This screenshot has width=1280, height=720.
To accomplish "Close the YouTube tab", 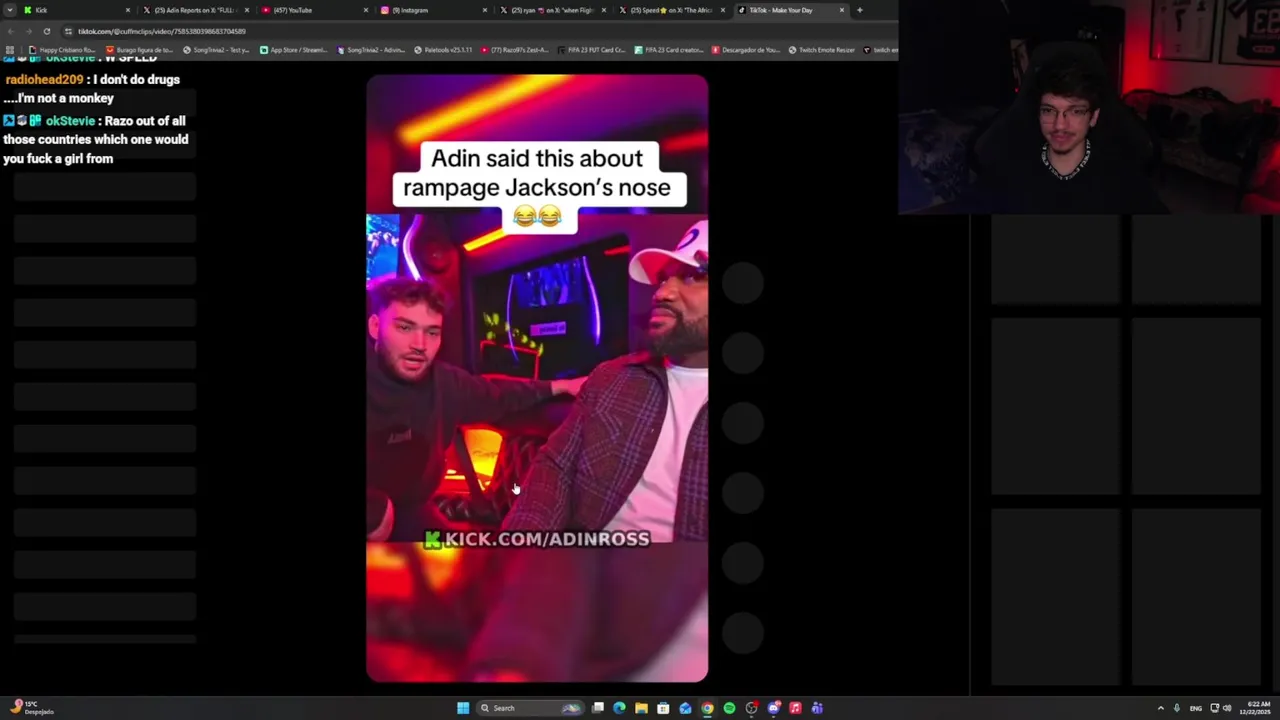I will click(x=366, y=10).
